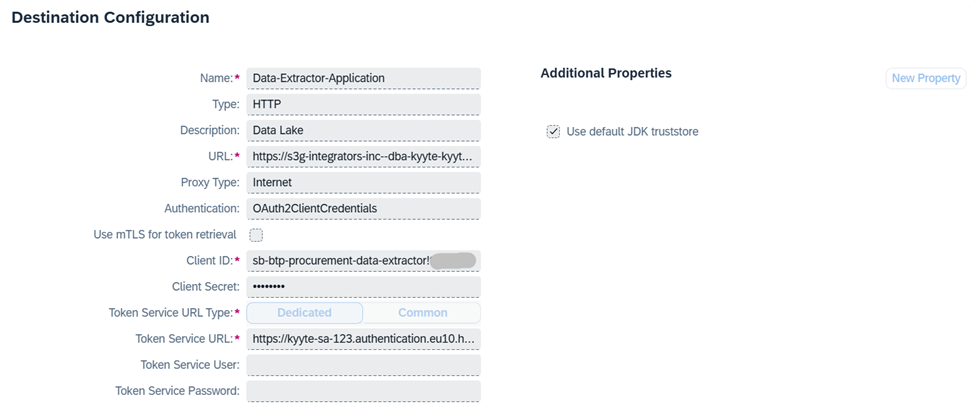Viewport: 975px width, 417px height.
Task: Click the empty Token Service User field
Action: (363, 365)
